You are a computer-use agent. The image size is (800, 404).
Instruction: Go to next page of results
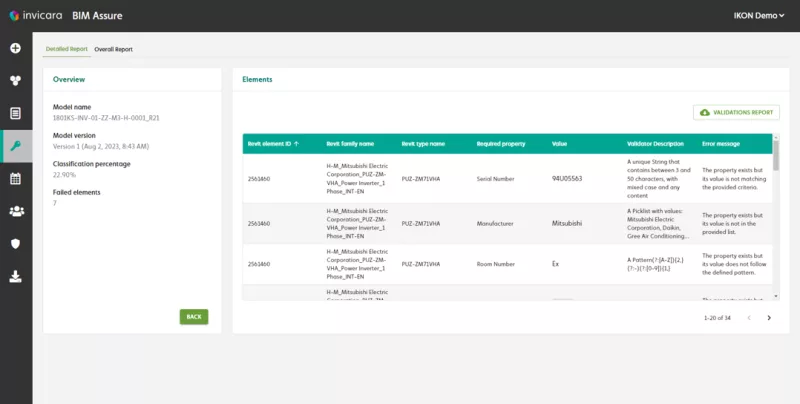768,318
